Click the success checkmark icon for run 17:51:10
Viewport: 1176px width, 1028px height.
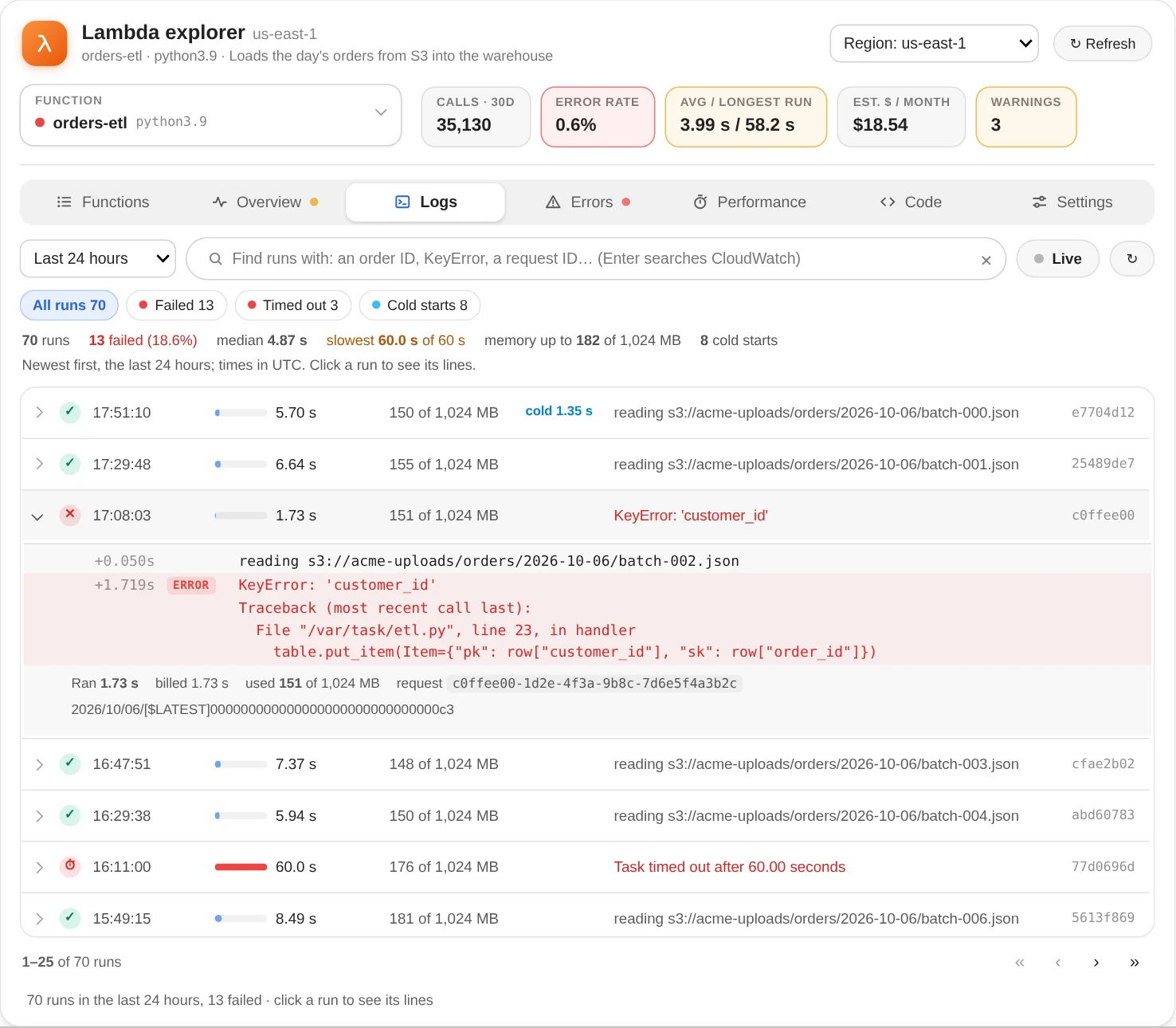pos(70,413)
